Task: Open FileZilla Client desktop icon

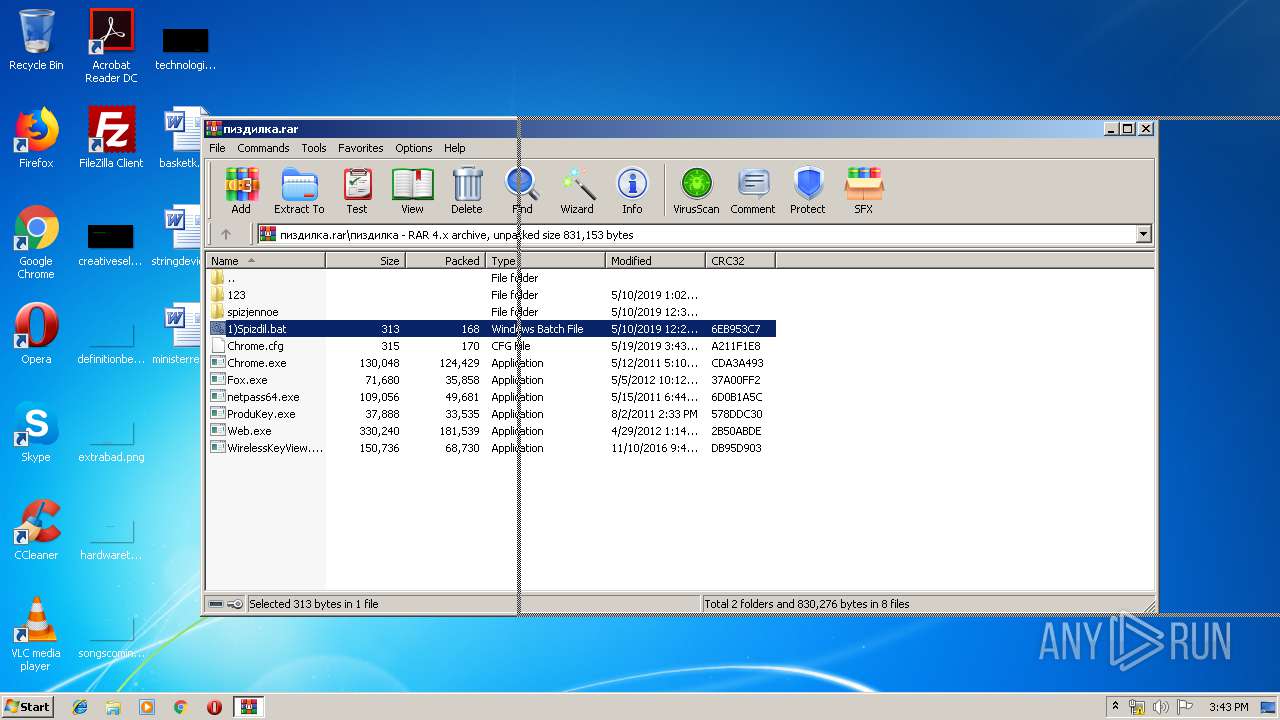Action: pos(111,138)
